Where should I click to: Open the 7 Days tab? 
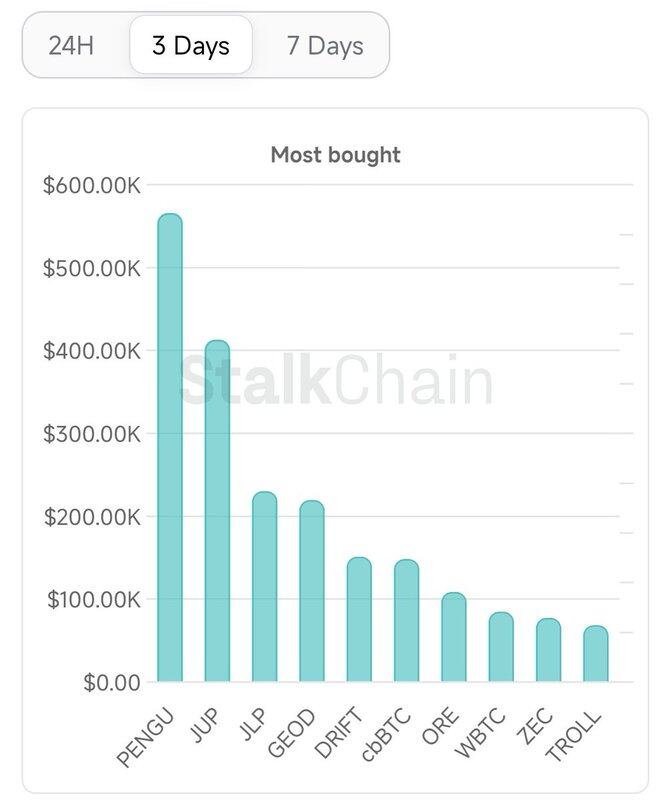click(x=325, y=46)
